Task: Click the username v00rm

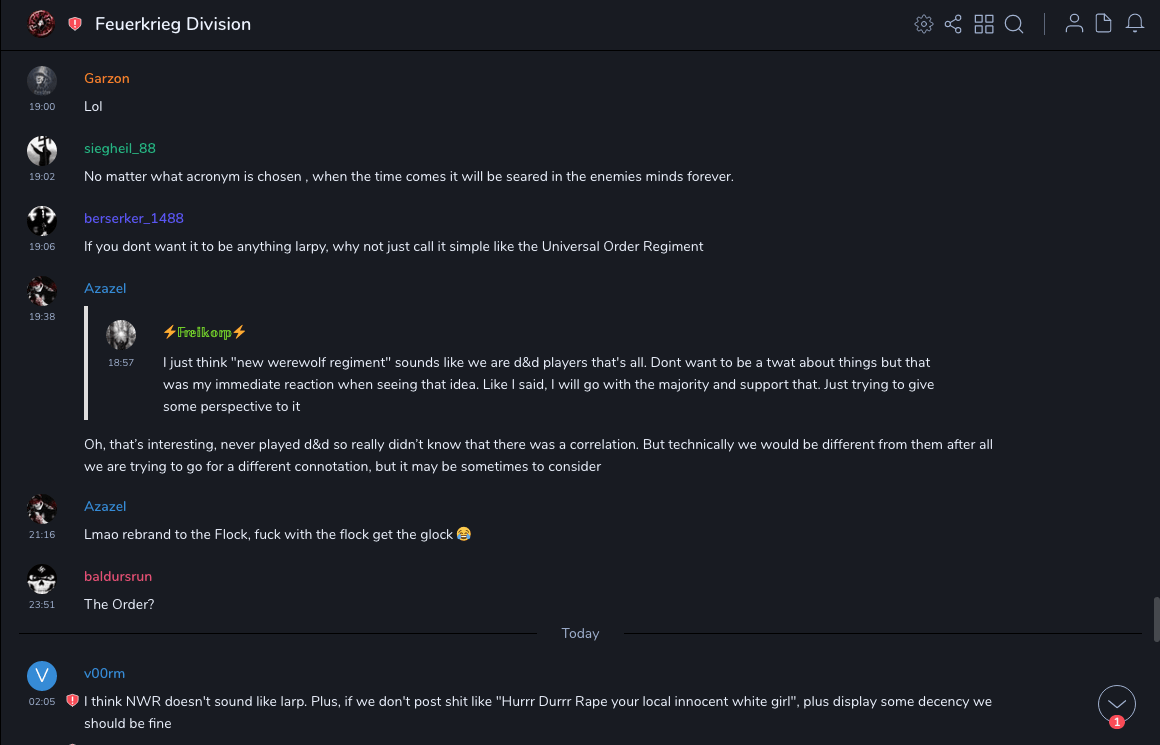Action: tap(104, 674)
